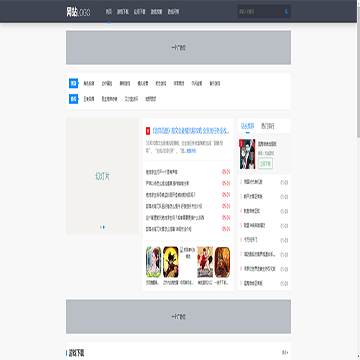Open second category link in upper tag row
Image resolution: width=360 pixels, height=360 pixels.
[107, 83]
